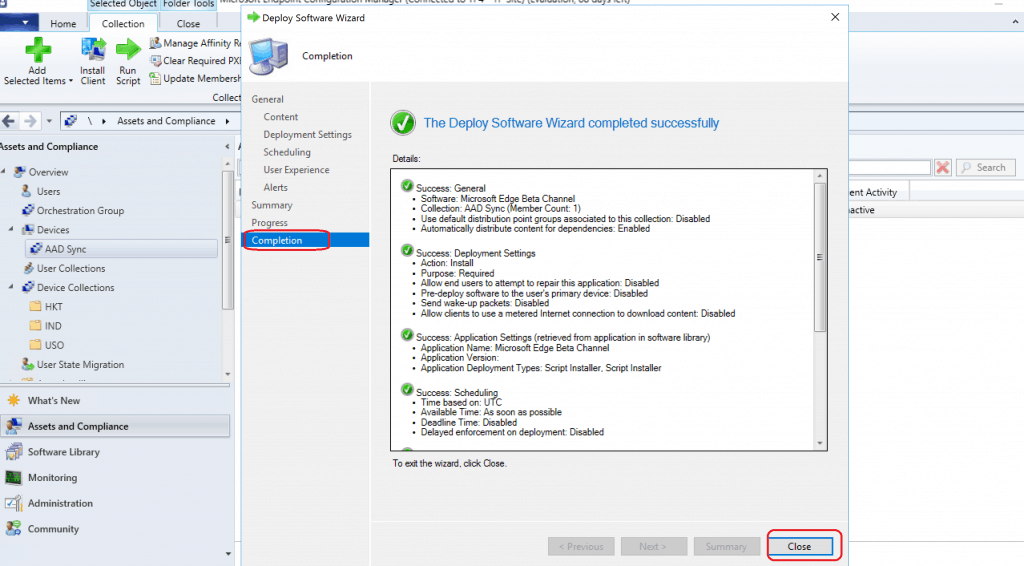
Task: Open the Administration workspace
Action: tap(60, 503)
